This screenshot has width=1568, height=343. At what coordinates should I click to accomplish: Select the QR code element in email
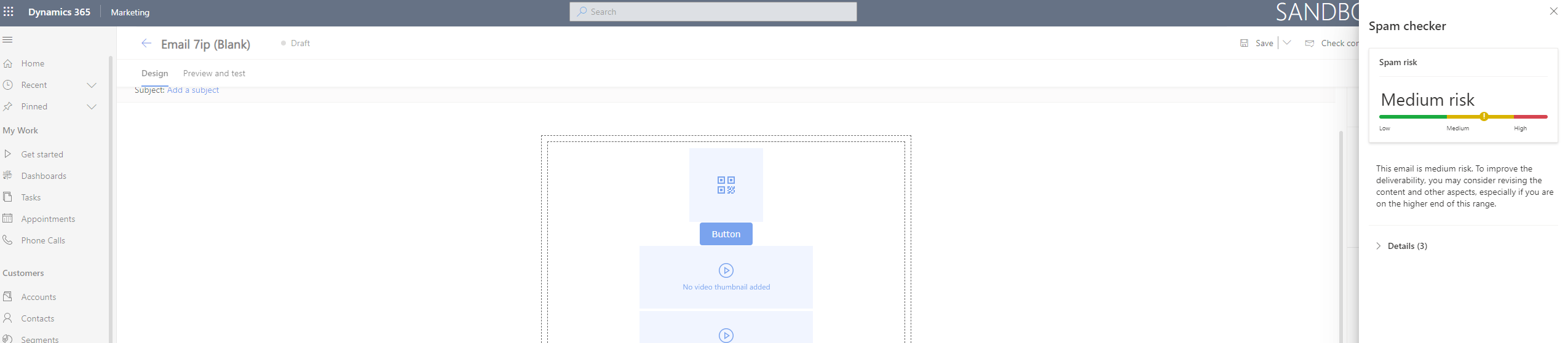pyautogui.click(x=726, y=185)
